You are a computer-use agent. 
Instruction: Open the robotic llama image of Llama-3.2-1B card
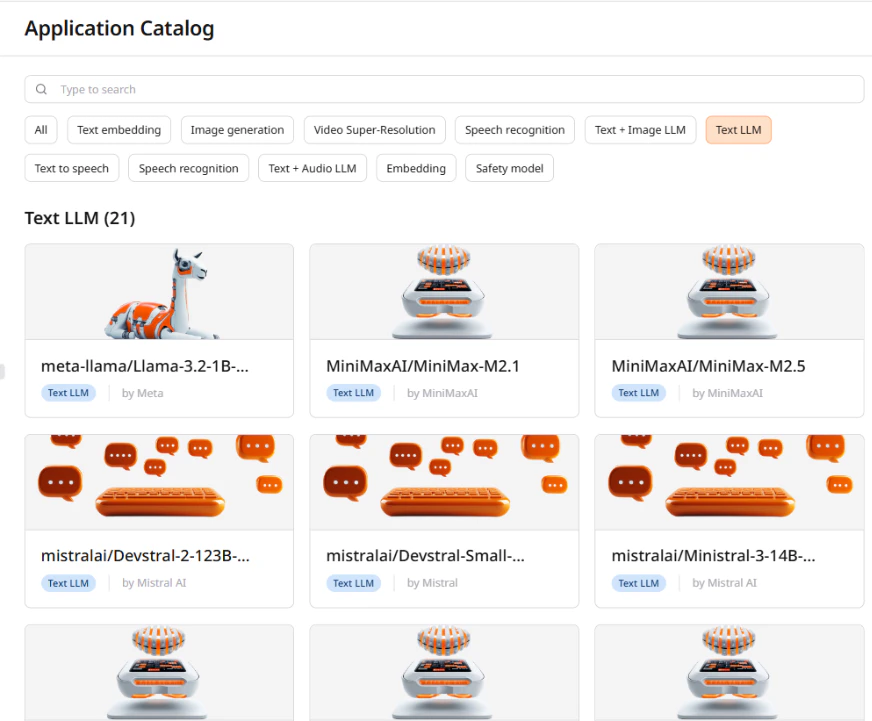(159, 292)
